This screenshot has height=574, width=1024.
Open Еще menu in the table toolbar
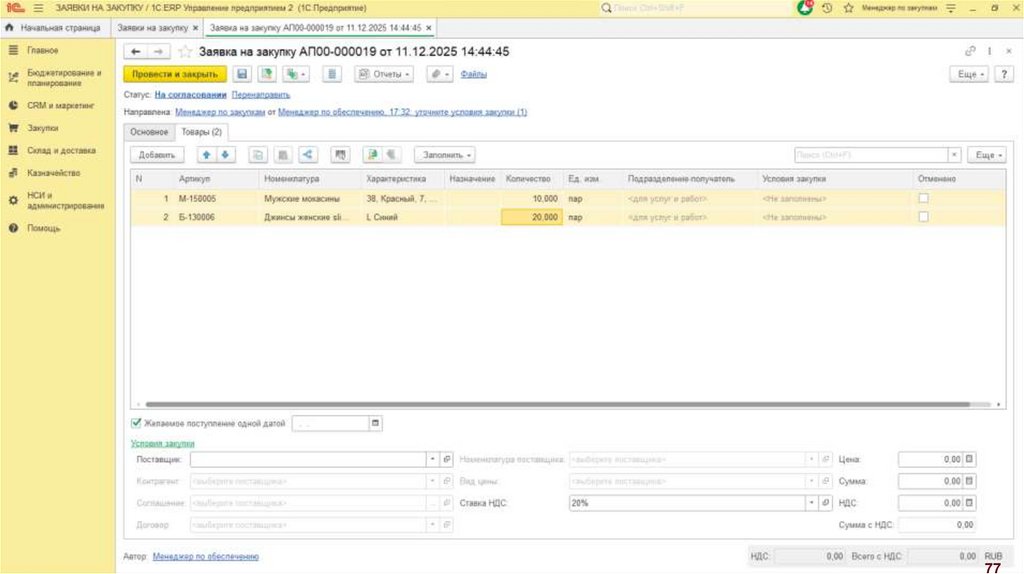click(987, 155)
